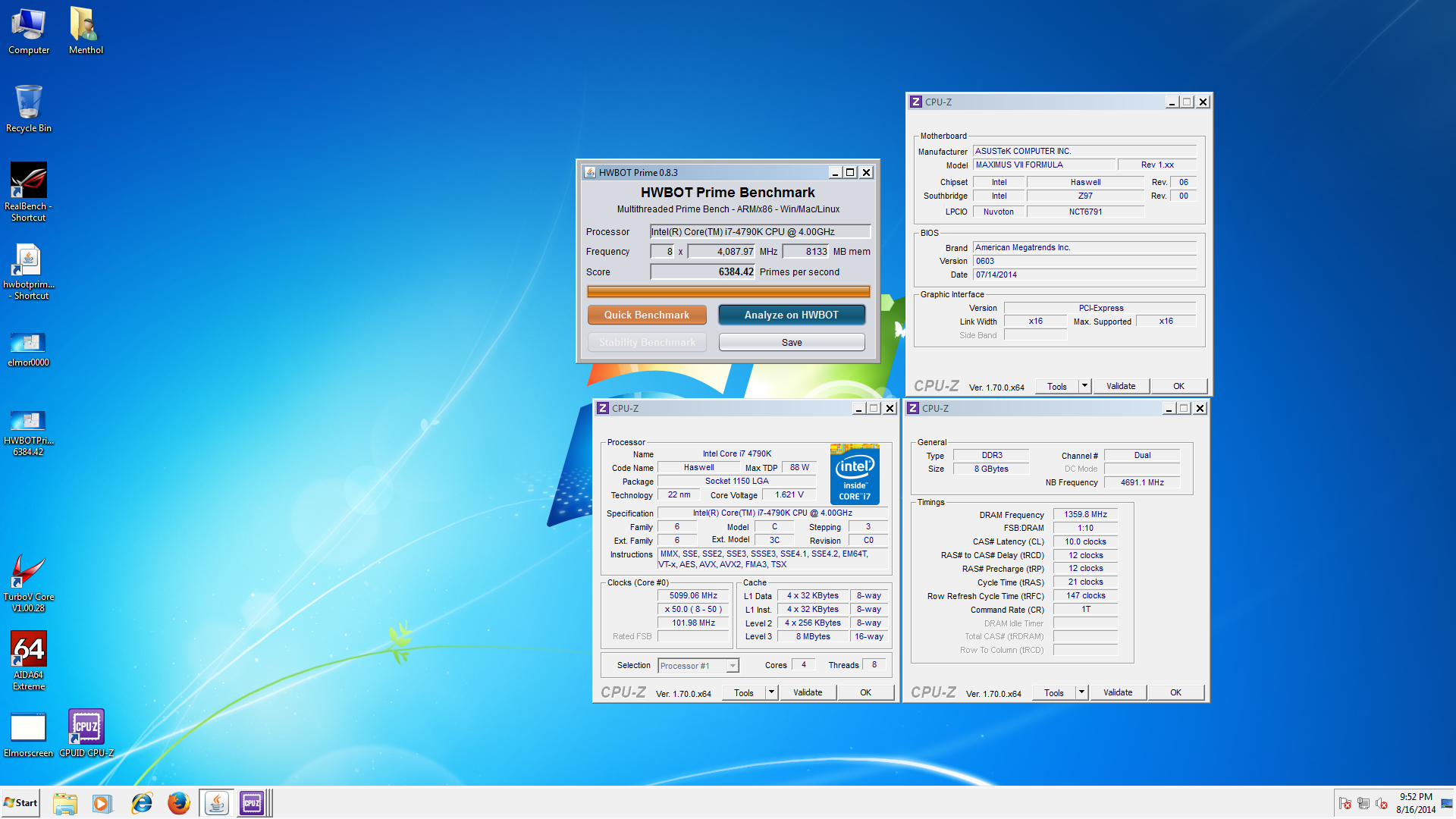Open Tools dropdown arrow in motherboard CPU-Z window
The image size is (1456, 819).
click(1084, 387)
